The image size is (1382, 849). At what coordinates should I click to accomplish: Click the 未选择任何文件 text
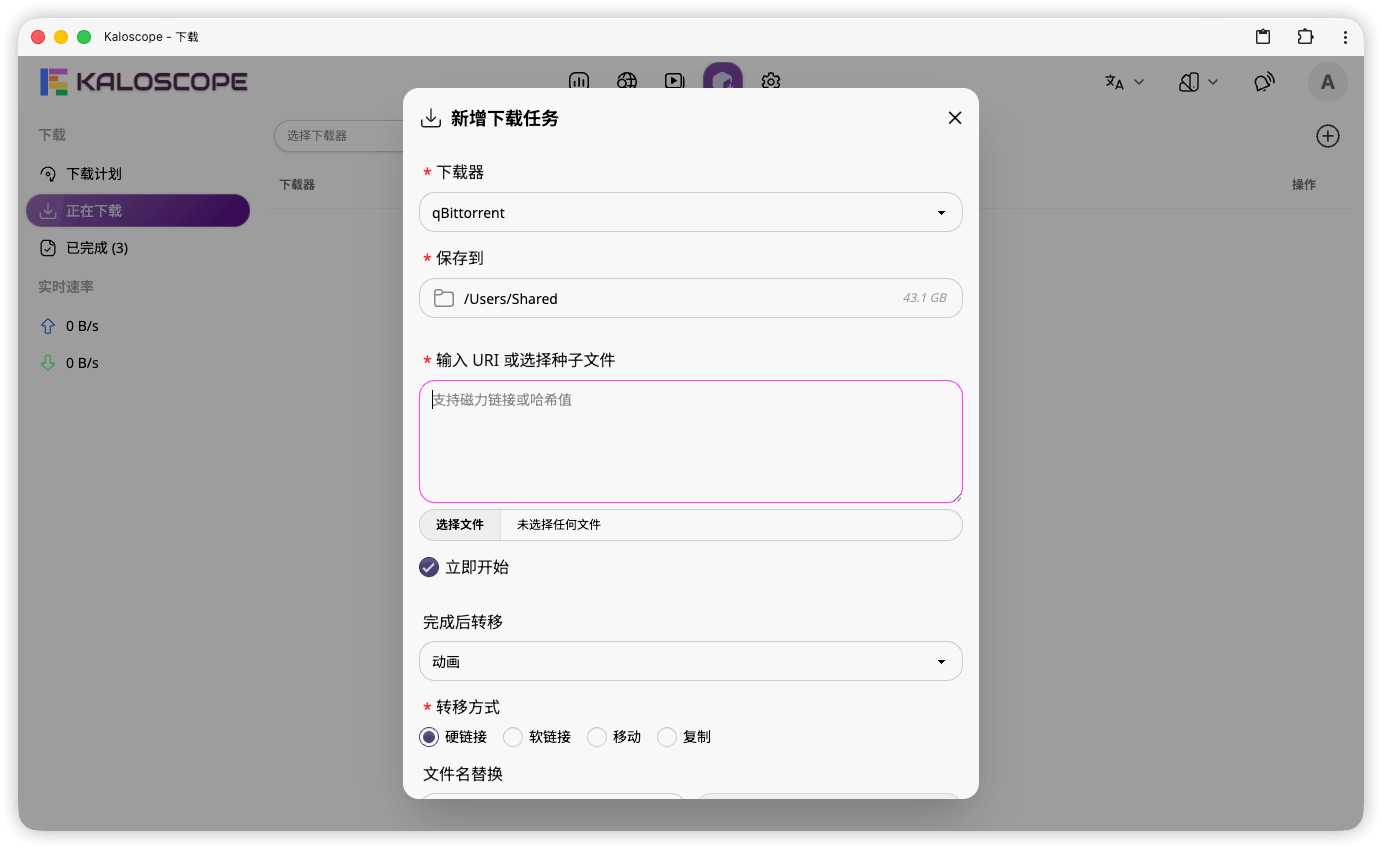[559, 525]
